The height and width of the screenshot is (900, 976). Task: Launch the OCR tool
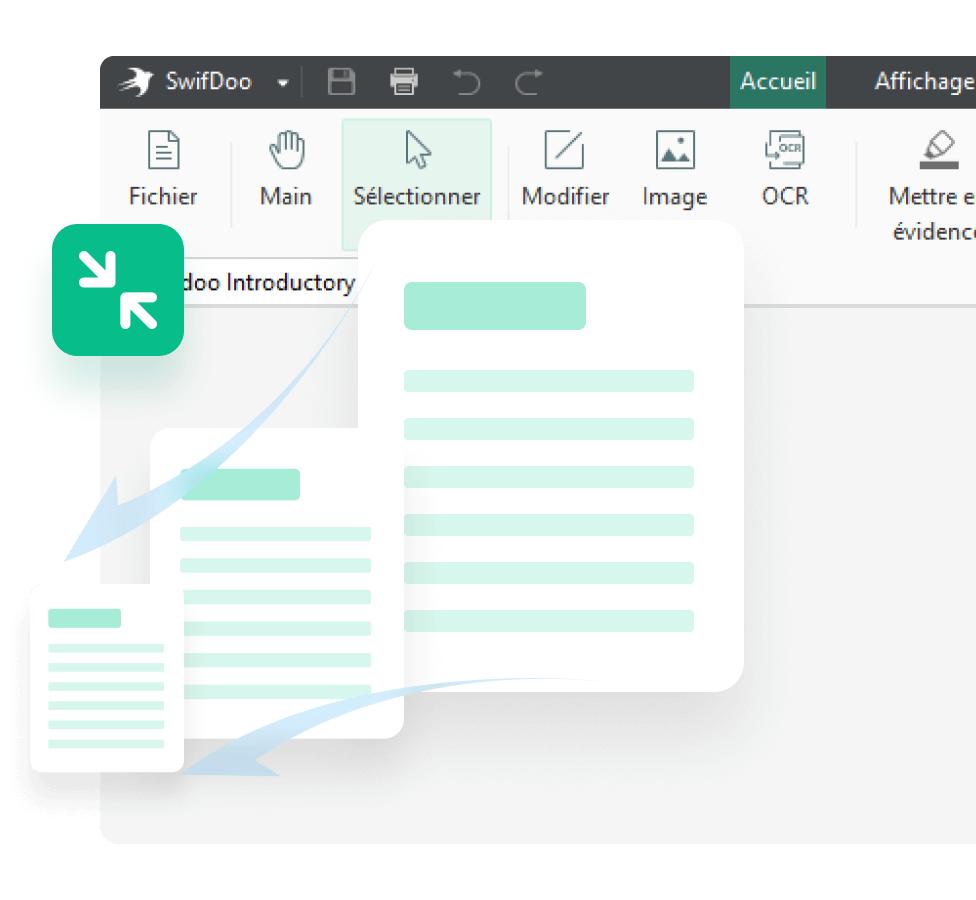[785, 169]
